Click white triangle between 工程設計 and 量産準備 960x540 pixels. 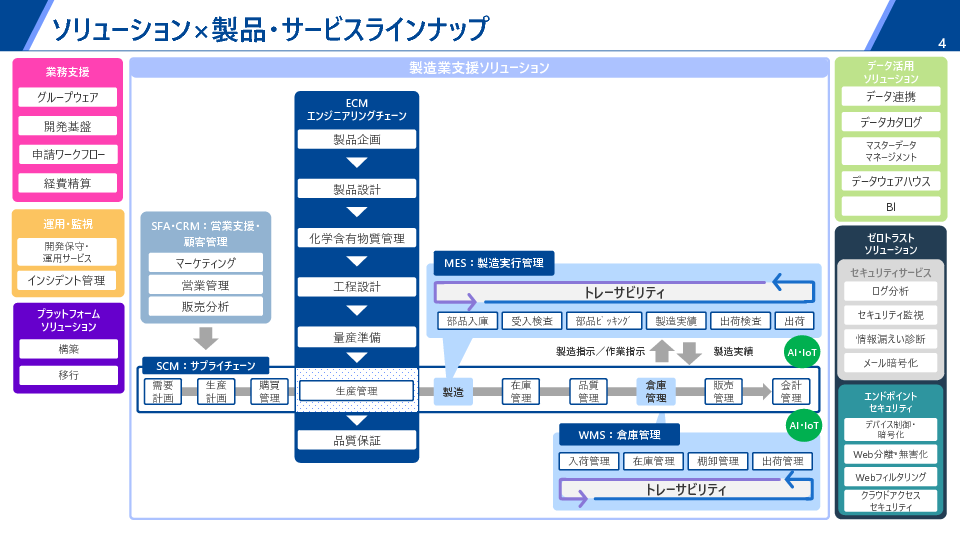pos(357,311)
